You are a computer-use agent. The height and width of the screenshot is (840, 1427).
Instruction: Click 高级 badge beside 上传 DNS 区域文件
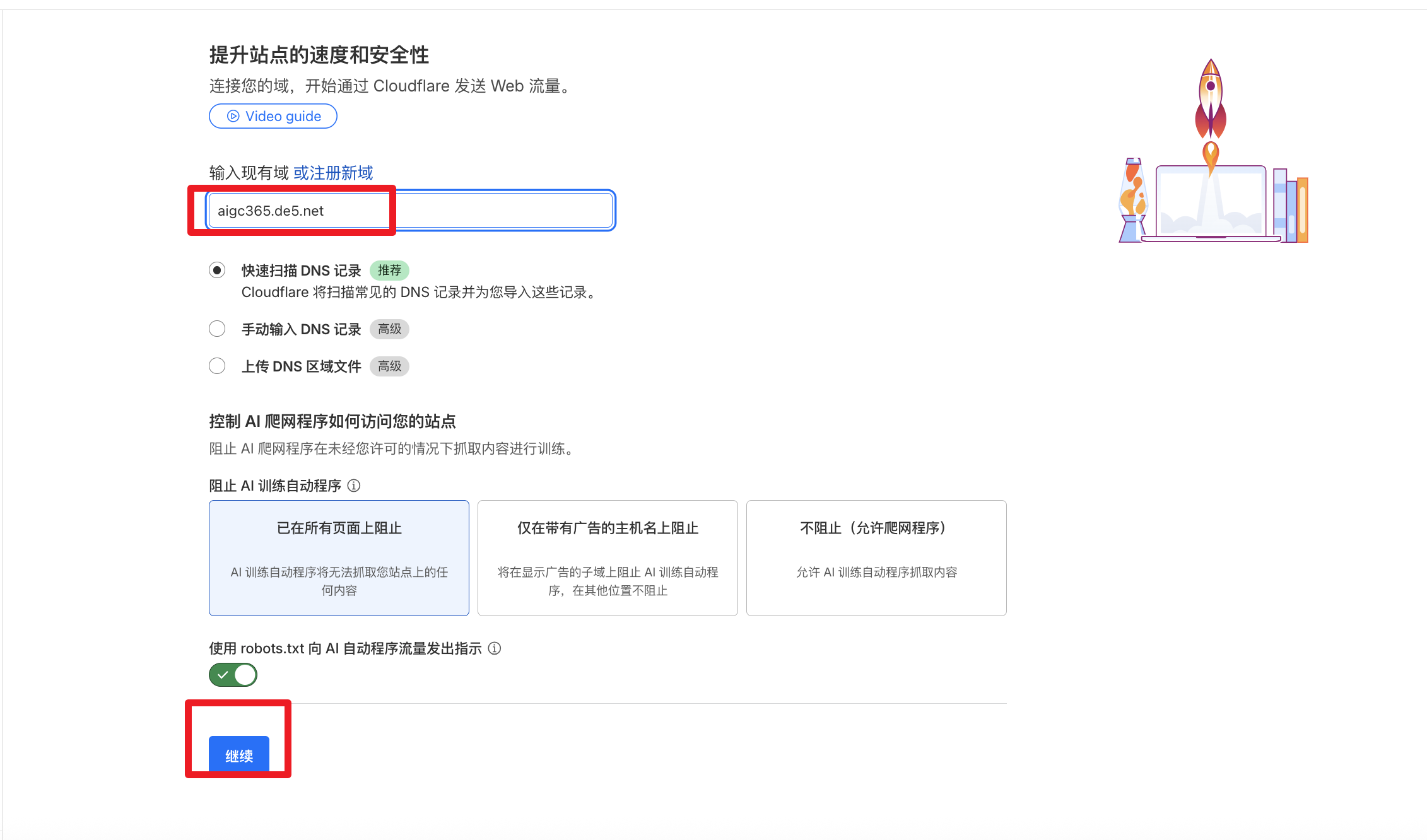click(x=389, y=366)
